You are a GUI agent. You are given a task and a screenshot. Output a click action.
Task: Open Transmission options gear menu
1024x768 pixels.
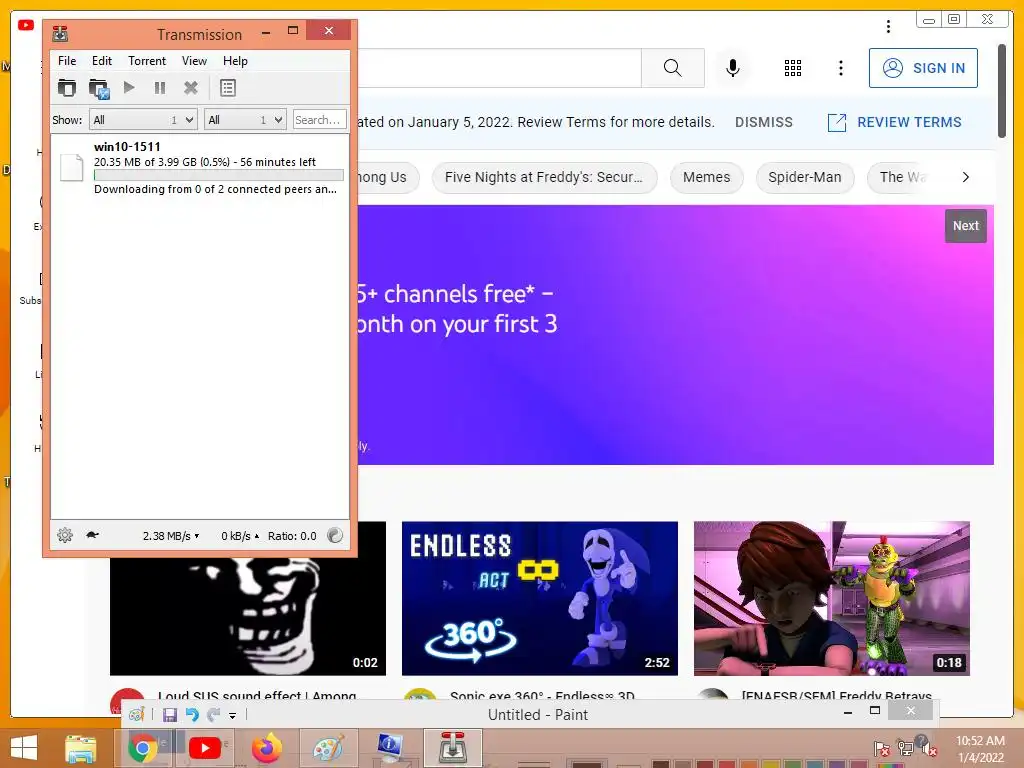[65, 536]
